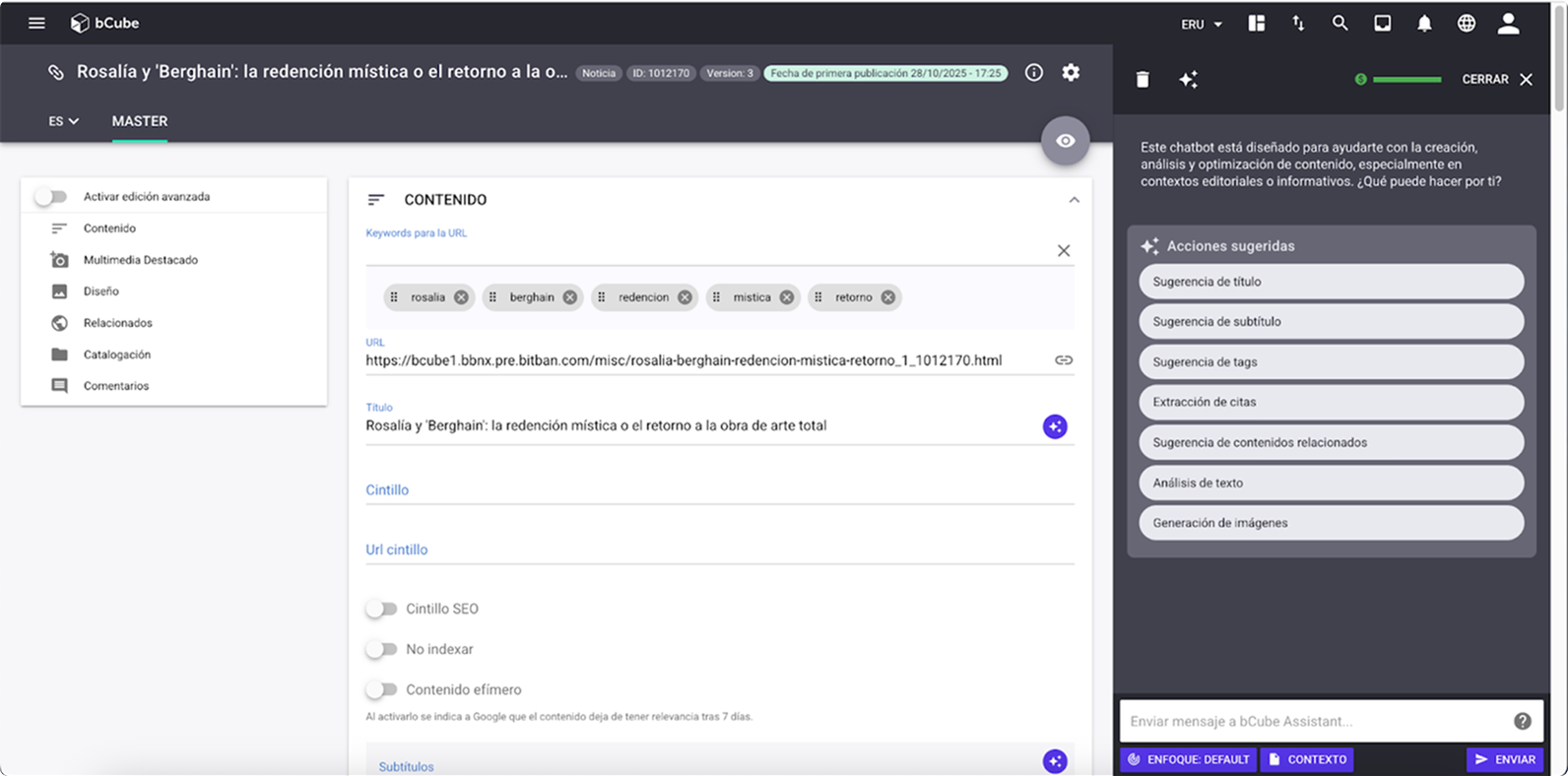This screenshot has width=1568, height=776.
Task: Open the notifications bell
Action: coord(1424,23)
